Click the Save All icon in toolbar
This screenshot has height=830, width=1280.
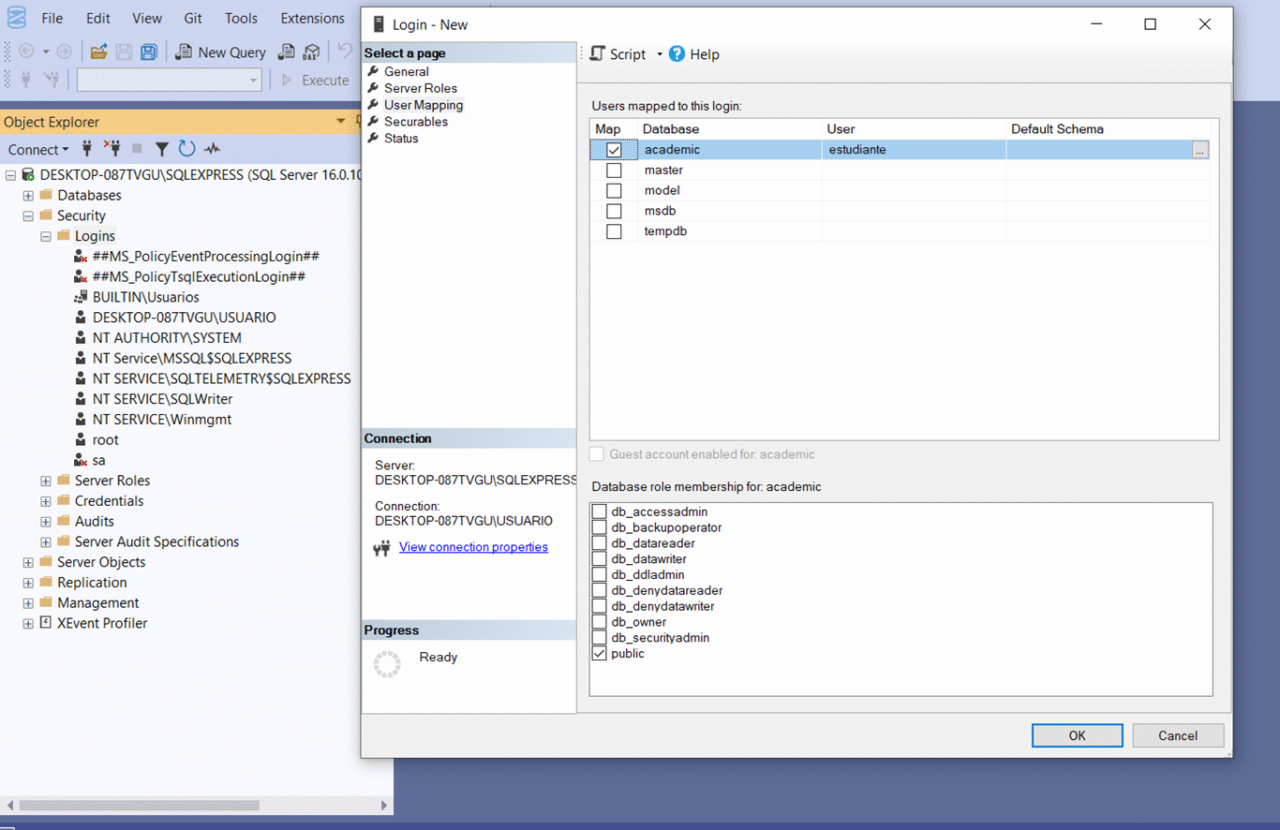[x=148, y=52]
